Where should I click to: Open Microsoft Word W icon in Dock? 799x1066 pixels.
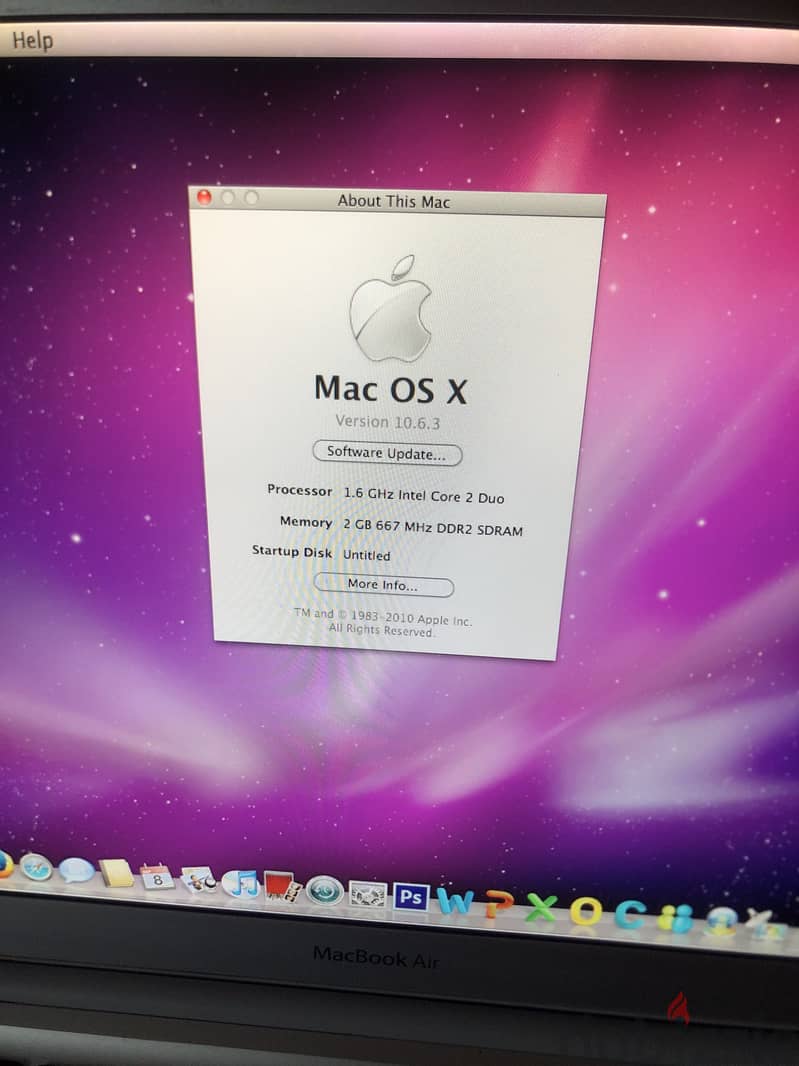click(454, 902)
